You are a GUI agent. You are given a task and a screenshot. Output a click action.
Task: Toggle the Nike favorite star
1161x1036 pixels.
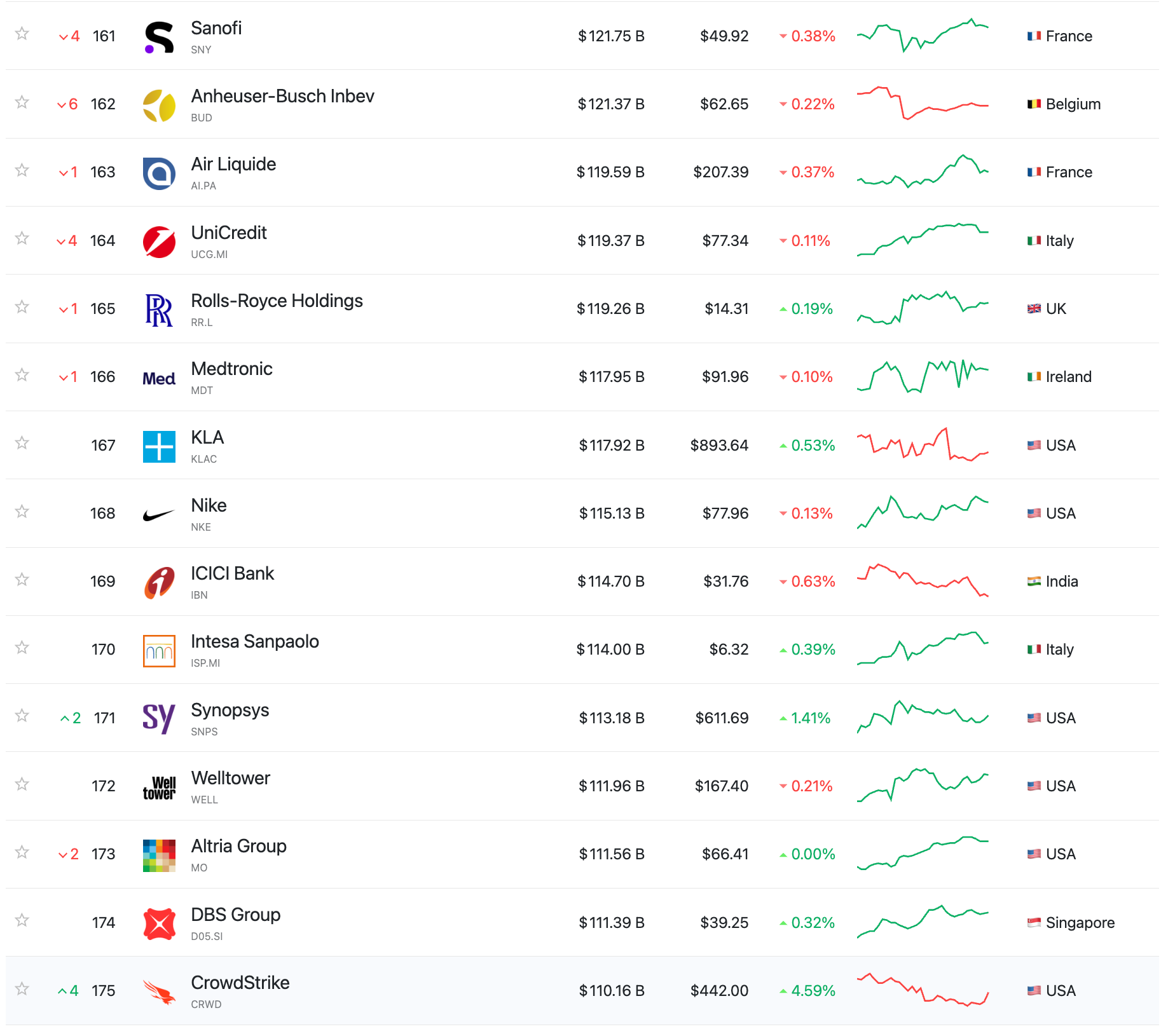[x=22, y=511]
